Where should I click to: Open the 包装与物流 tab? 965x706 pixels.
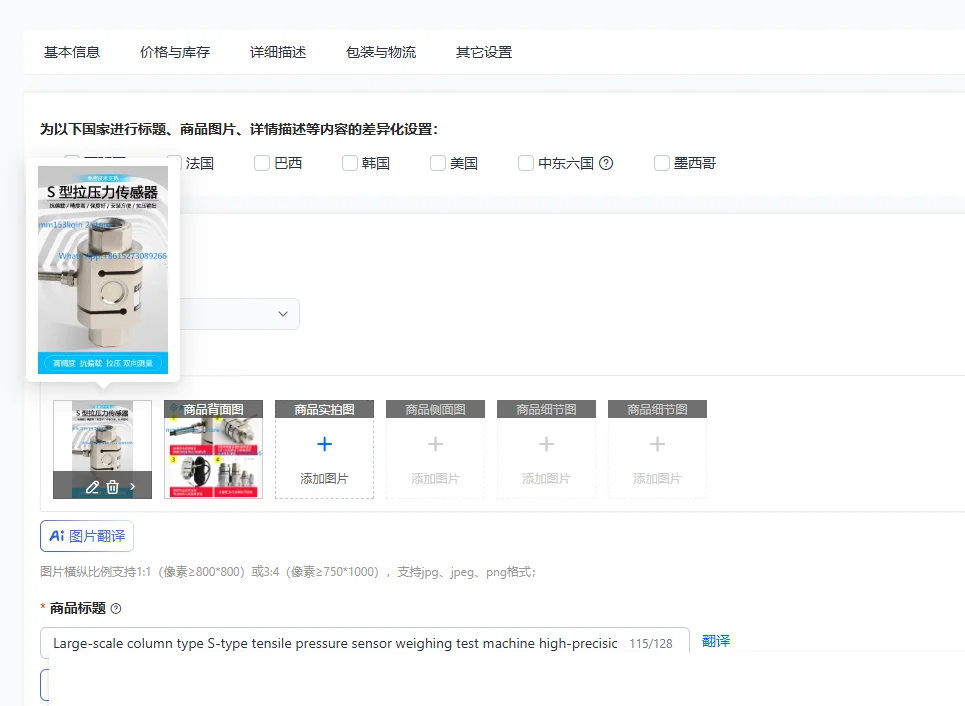tap(381, 52)
